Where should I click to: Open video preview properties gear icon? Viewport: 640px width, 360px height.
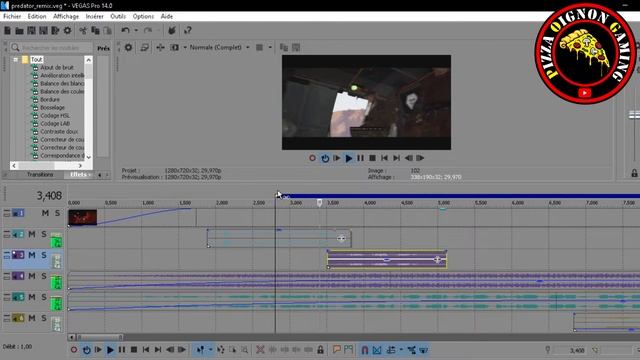tap(128, 47)
